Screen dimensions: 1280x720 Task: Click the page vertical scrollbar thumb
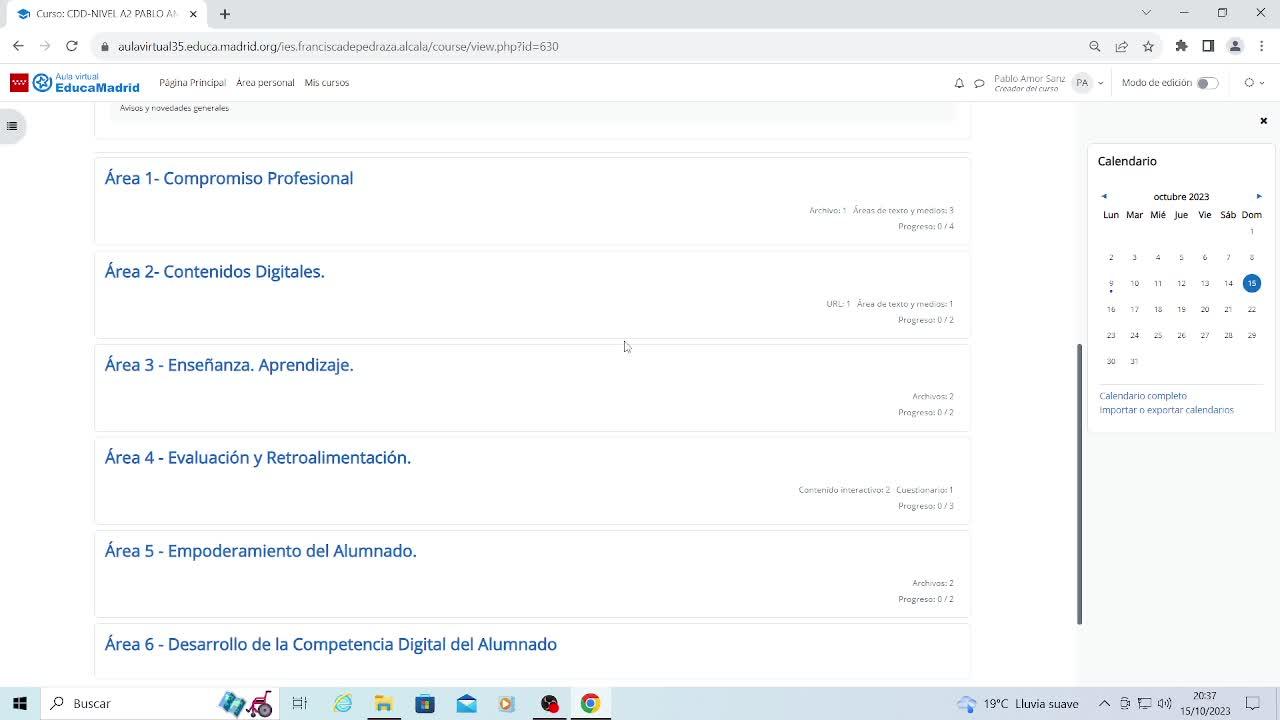pyautogui.click(x=1079, y=484)
